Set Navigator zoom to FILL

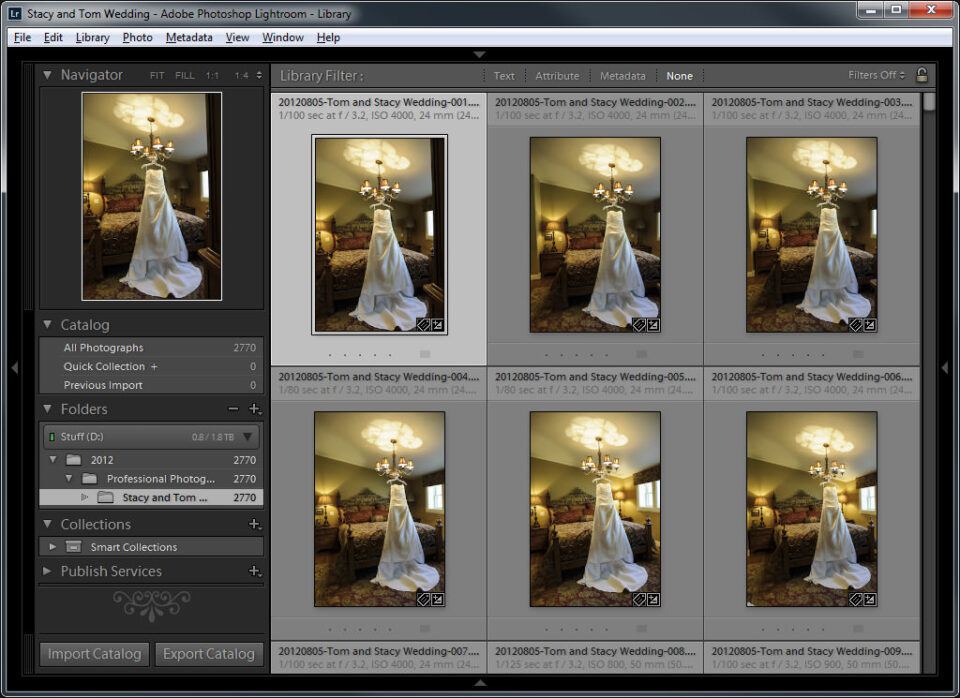click(x=185, y=75)
